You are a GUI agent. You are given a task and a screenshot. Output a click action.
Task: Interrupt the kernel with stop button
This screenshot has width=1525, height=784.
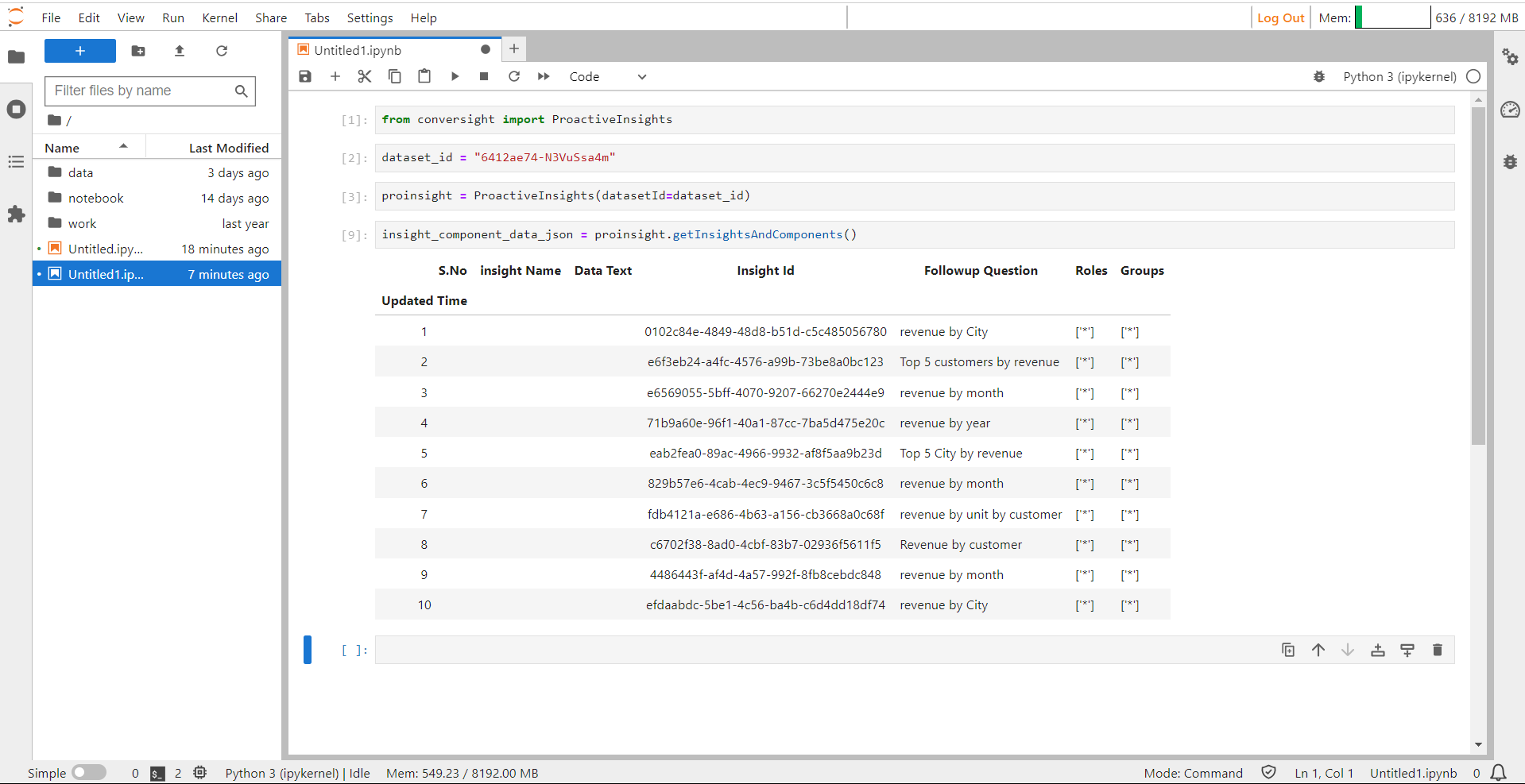pyautogui.click(x=484, y=76)
